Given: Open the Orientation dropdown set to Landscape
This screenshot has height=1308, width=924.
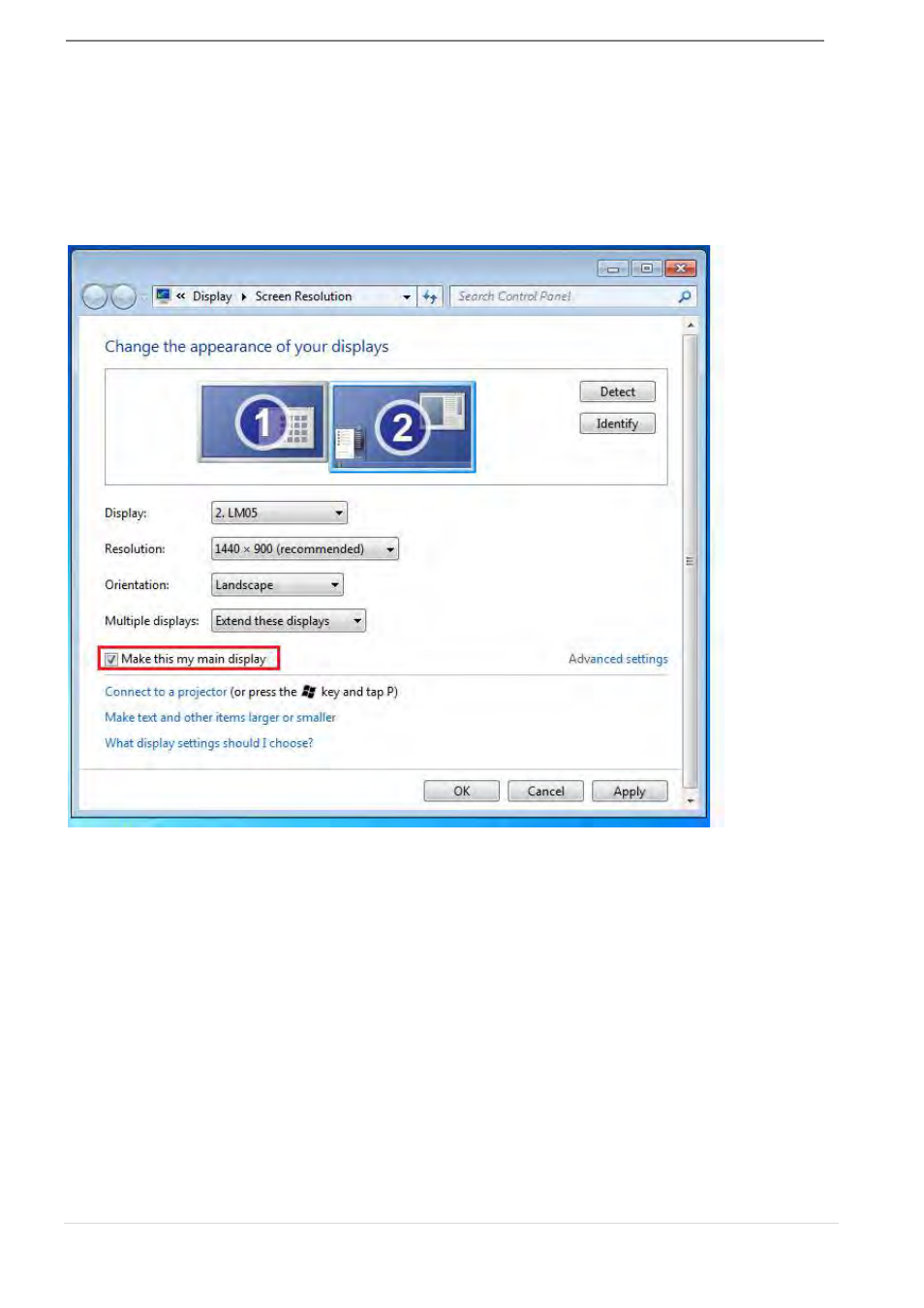Looking at the screenshot, I should pos(277,585).
